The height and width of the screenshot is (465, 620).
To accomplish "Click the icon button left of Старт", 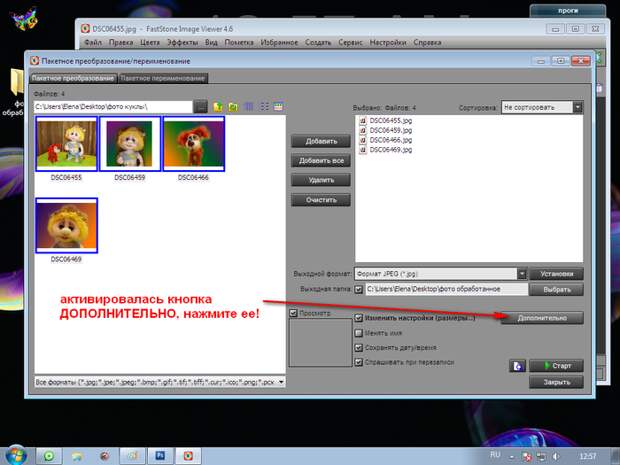I will pos(517,366).
